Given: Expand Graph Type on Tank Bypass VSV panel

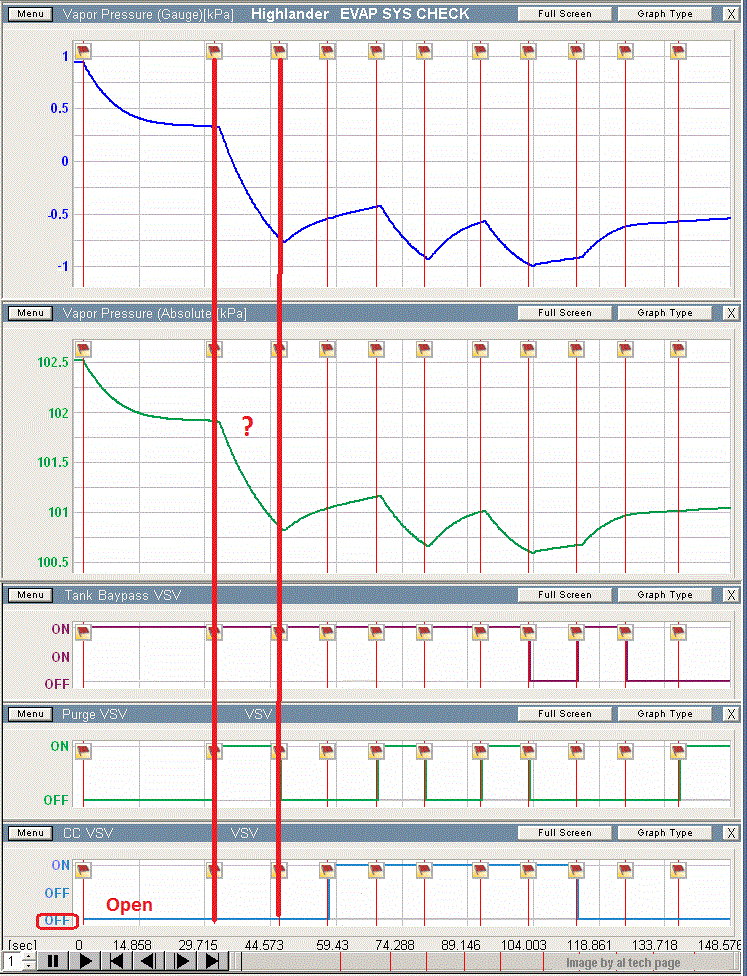Looking at the screenshot, I should [x=664, y=595].
